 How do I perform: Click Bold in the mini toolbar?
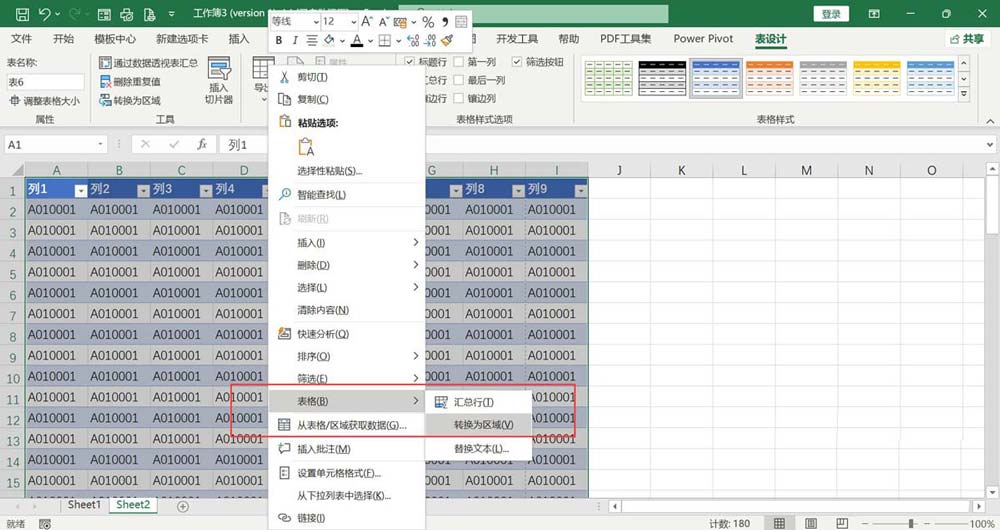point(280,40)
